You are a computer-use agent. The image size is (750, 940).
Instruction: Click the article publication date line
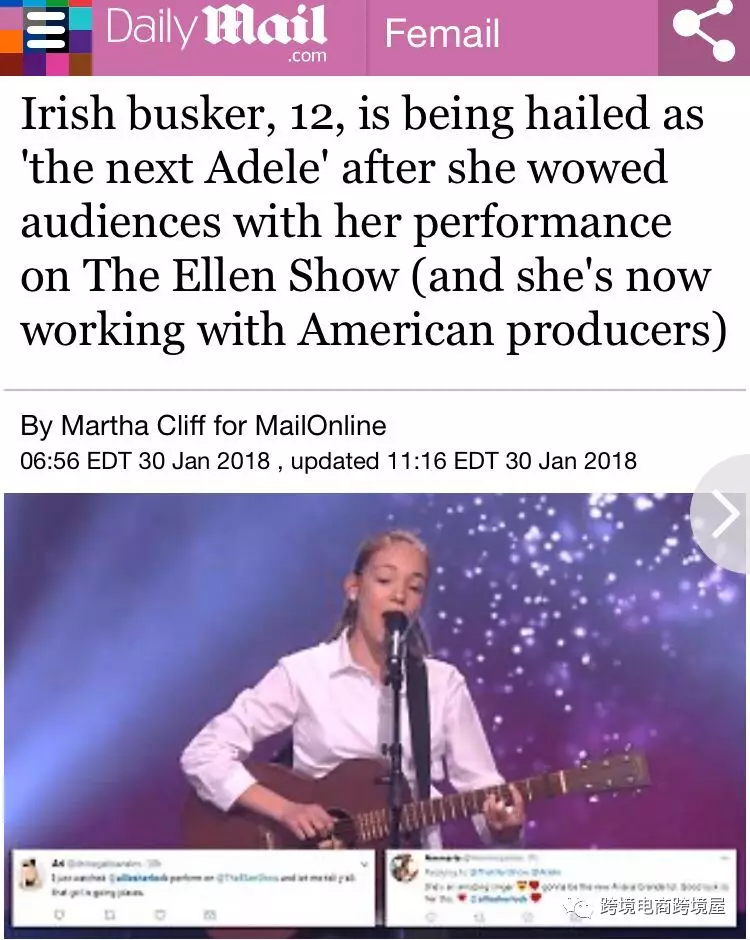click(x=328, y=460)
